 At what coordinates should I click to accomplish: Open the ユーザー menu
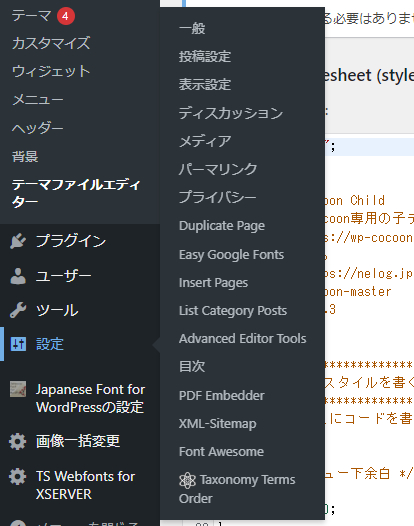64,276
